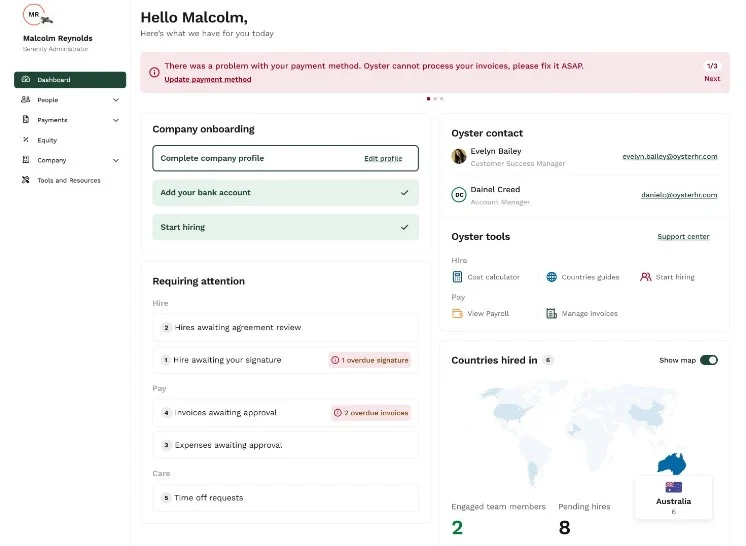Image resolution: width=746 pixels, height=546 pixels.
Task: Click Edit profile link
Action: tap(383, 158)
